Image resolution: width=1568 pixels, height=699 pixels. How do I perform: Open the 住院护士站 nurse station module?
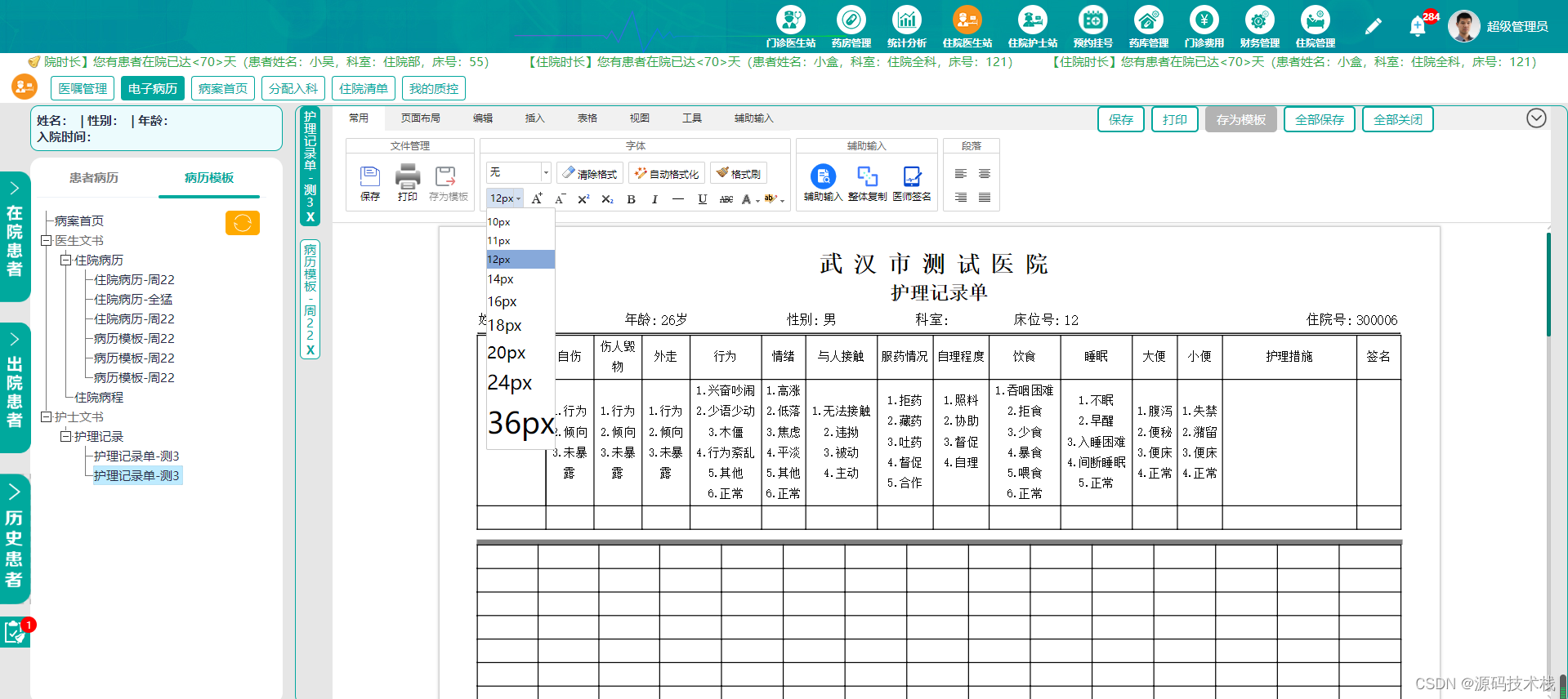(x=1032, y=26)
